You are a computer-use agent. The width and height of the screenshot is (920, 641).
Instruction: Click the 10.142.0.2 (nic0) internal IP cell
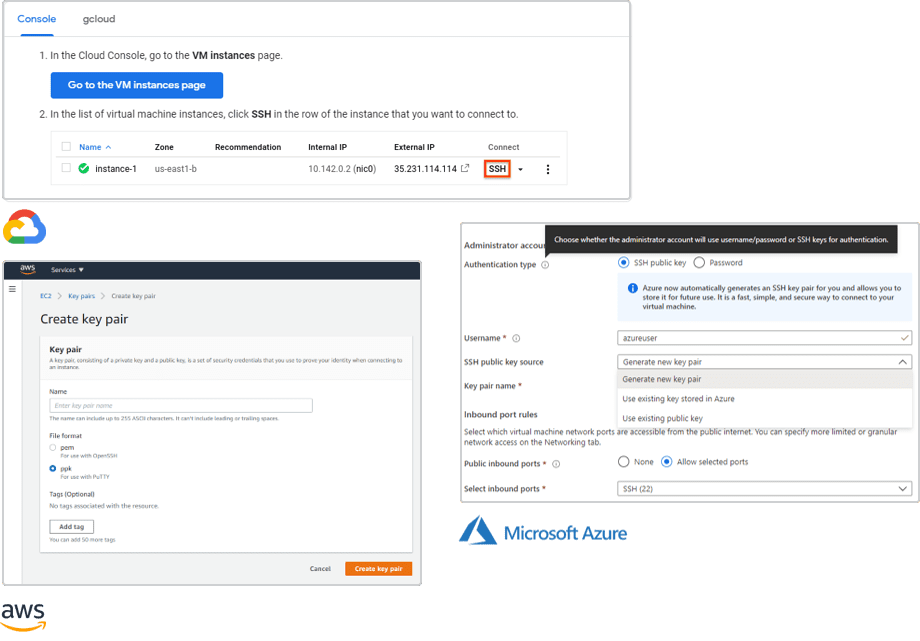click(x=342, y=169)
